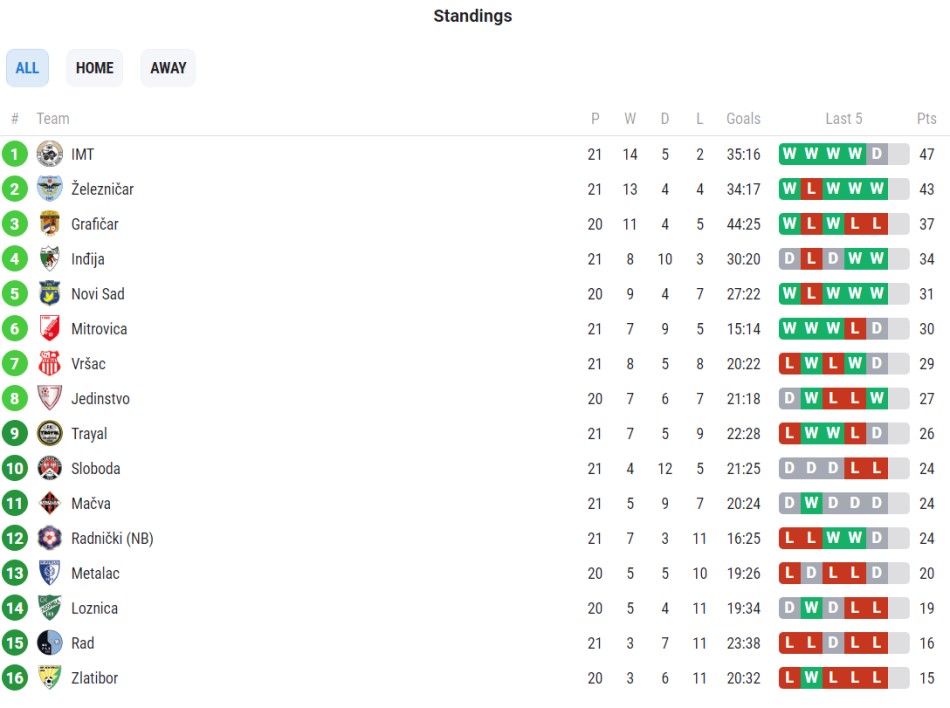Click IMT's latest draw result badge
Screen dimensions: 950x708
tap(877, 154)
